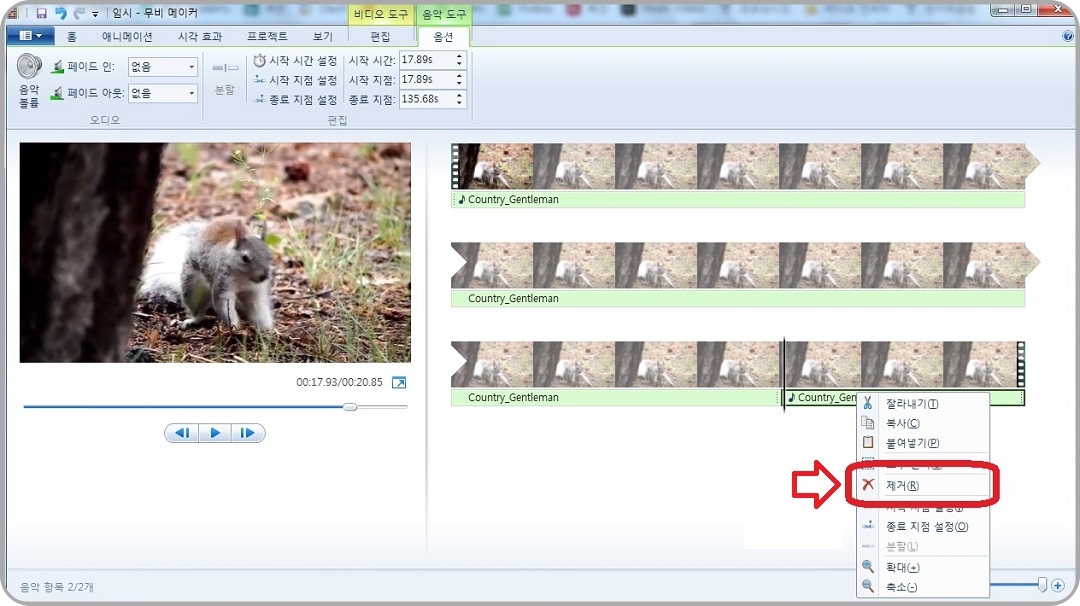Choose 종료 지점 설정(O) in the context menu
The width and height of the screenshot is (1080, 606).
pos(922,526)
